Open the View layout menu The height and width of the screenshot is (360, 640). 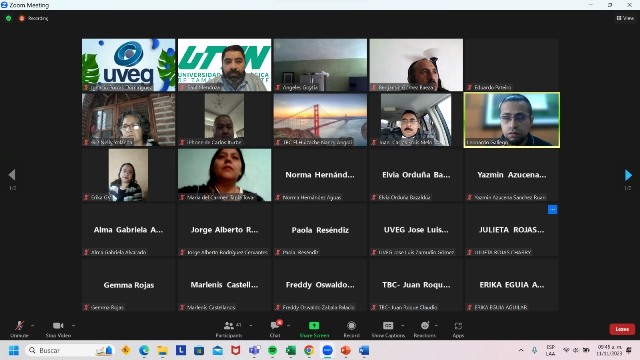click(625, 18)
